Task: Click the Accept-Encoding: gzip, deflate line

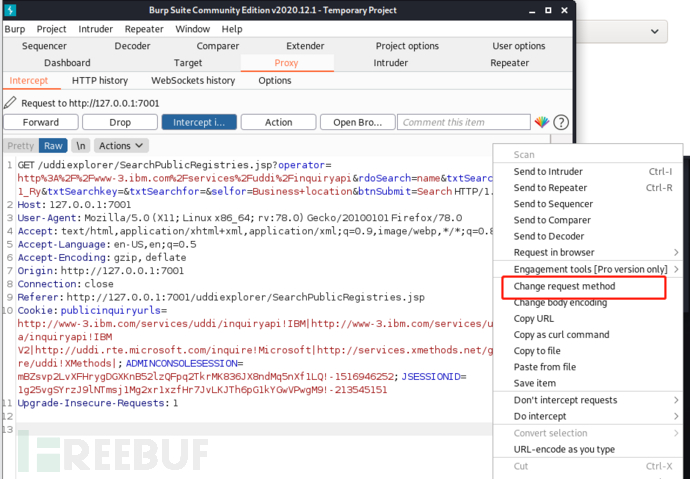Action: pyautogui.click(x=102, y=257)
